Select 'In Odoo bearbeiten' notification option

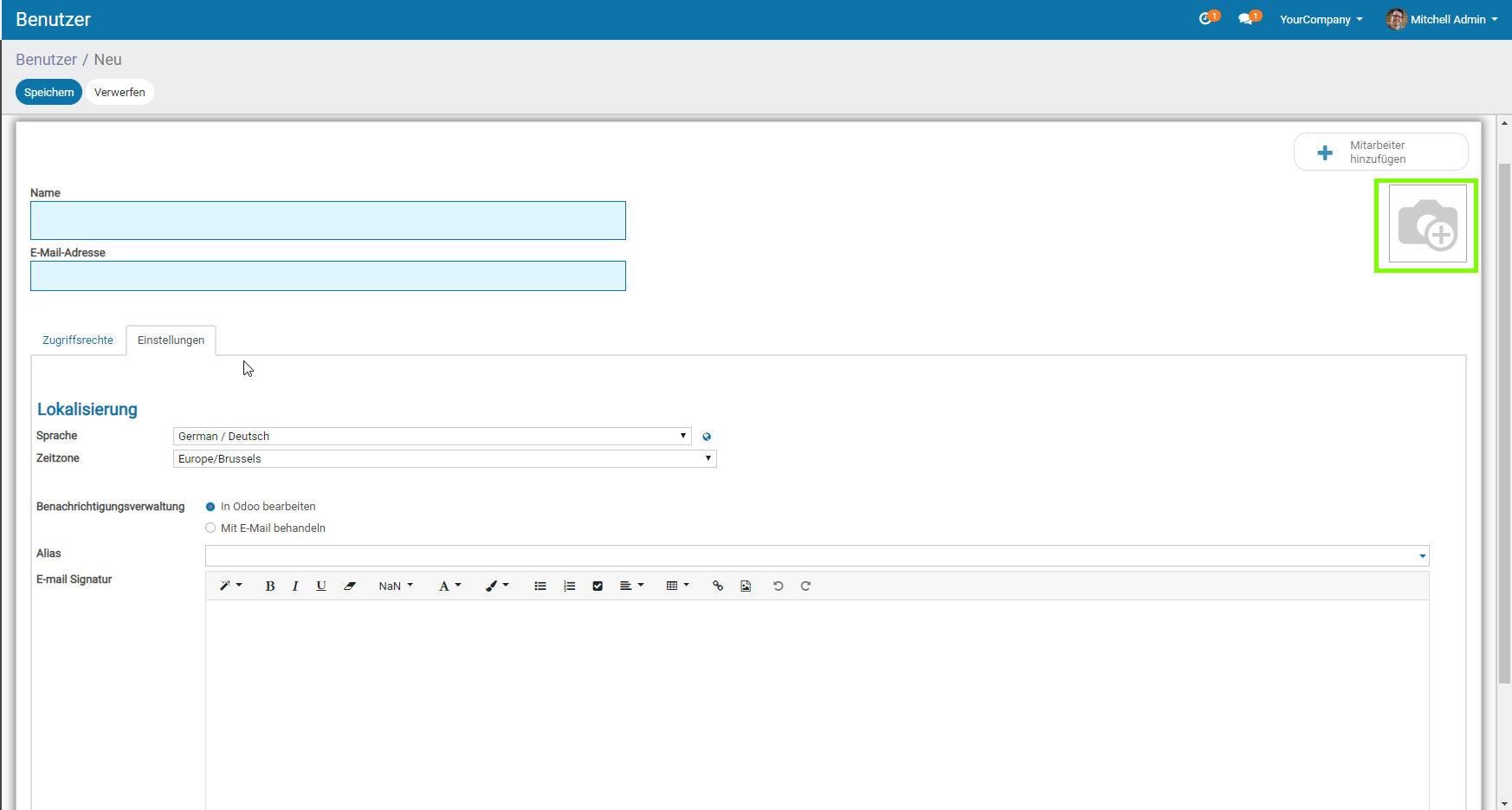(x=210, y=507)
